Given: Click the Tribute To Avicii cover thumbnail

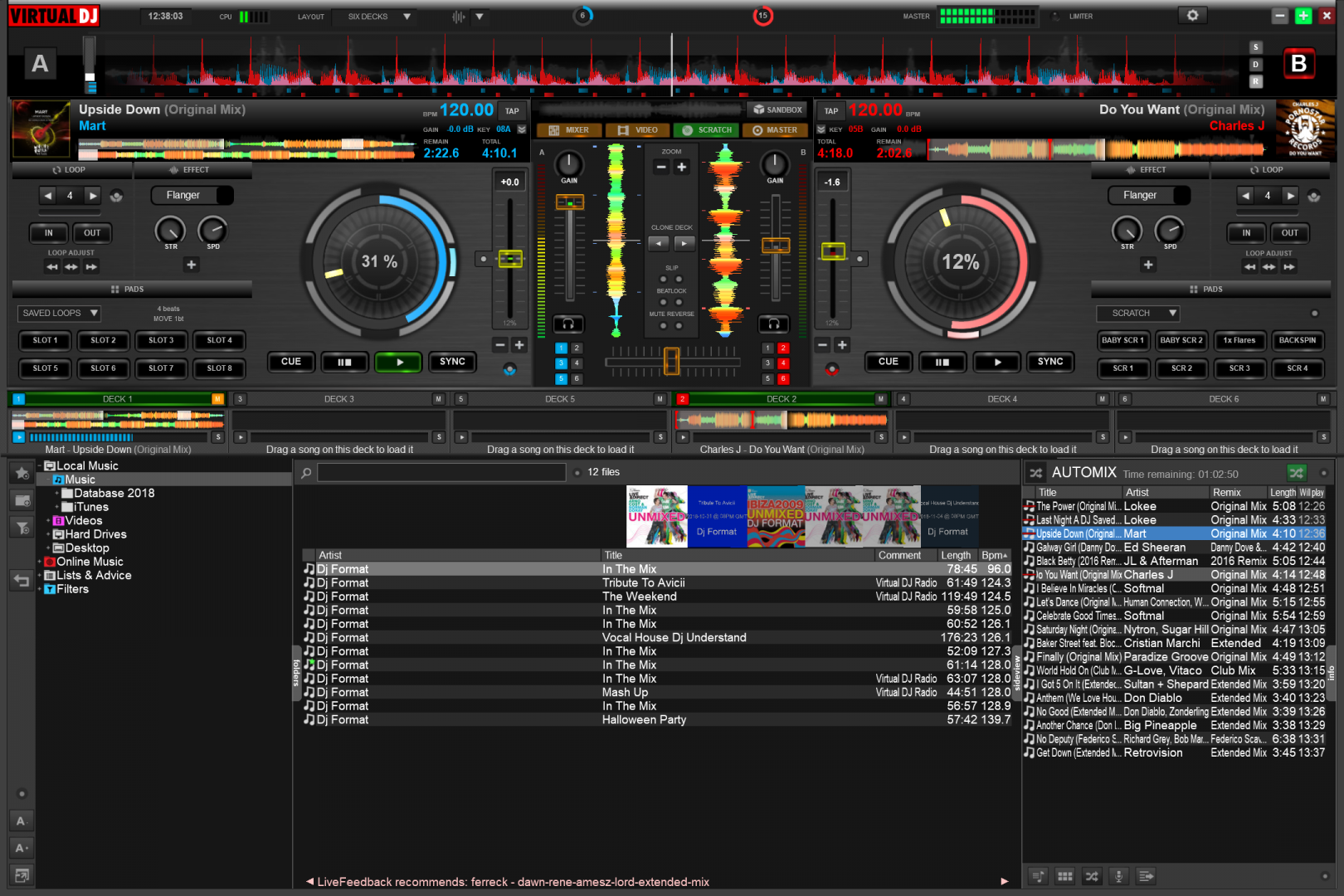Looking at the screenshot, I should point(717,516).
